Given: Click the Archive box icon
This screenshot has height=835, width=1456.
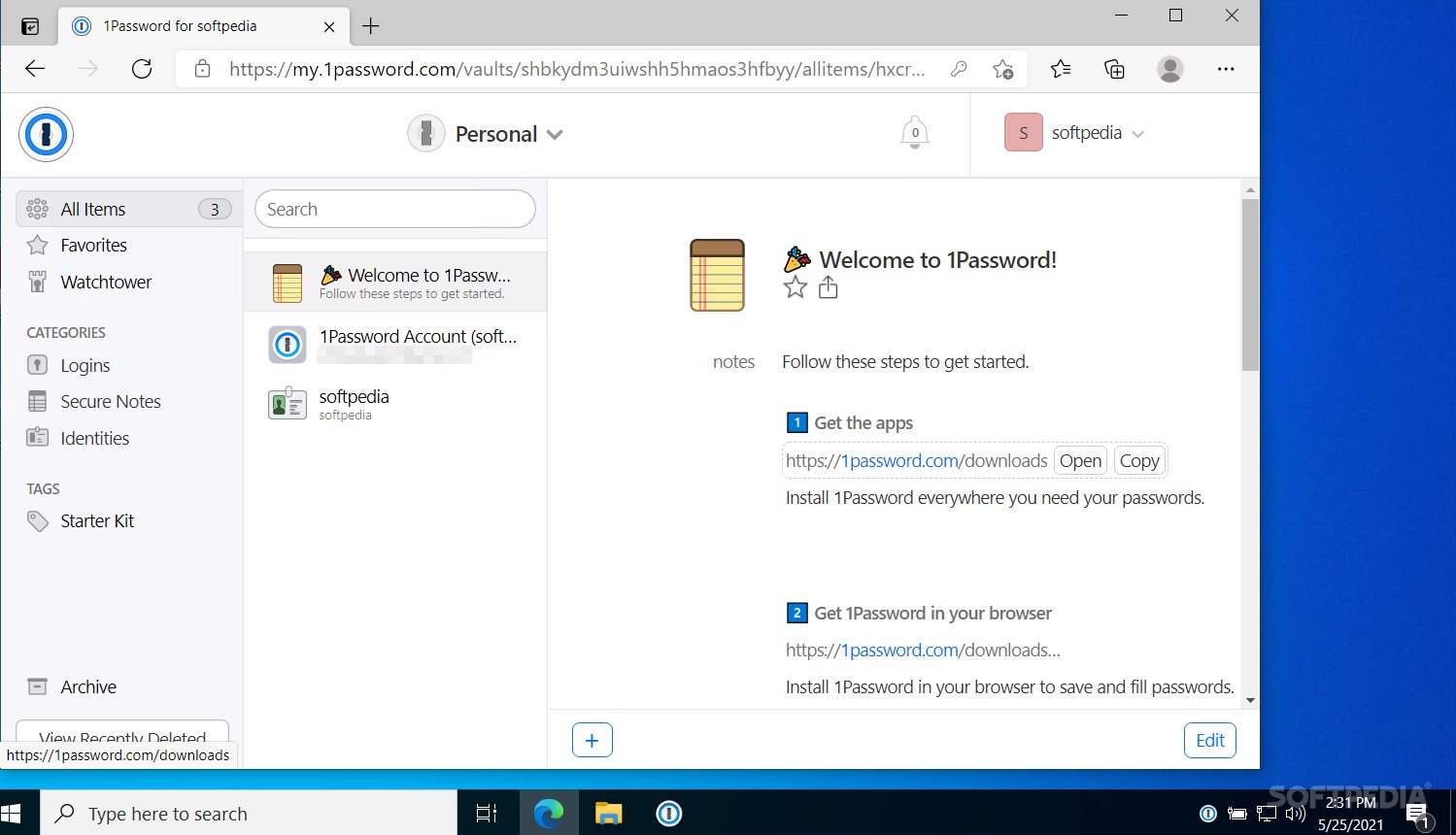Looking at the screenshot, I should (38, 686).
